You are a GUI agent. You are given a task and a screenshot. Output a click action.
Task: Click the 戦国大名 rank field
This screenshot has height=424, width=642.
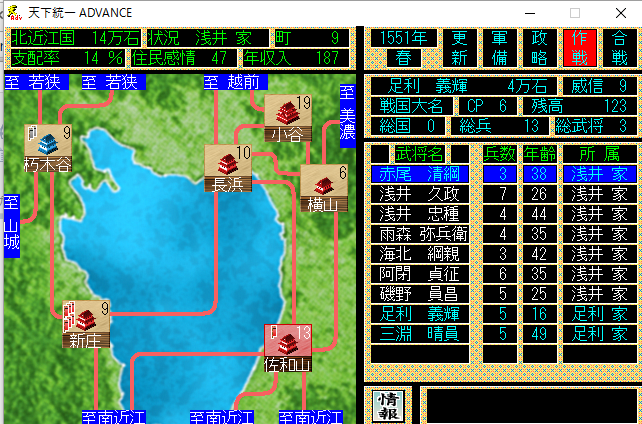click(x=412, y=106)
